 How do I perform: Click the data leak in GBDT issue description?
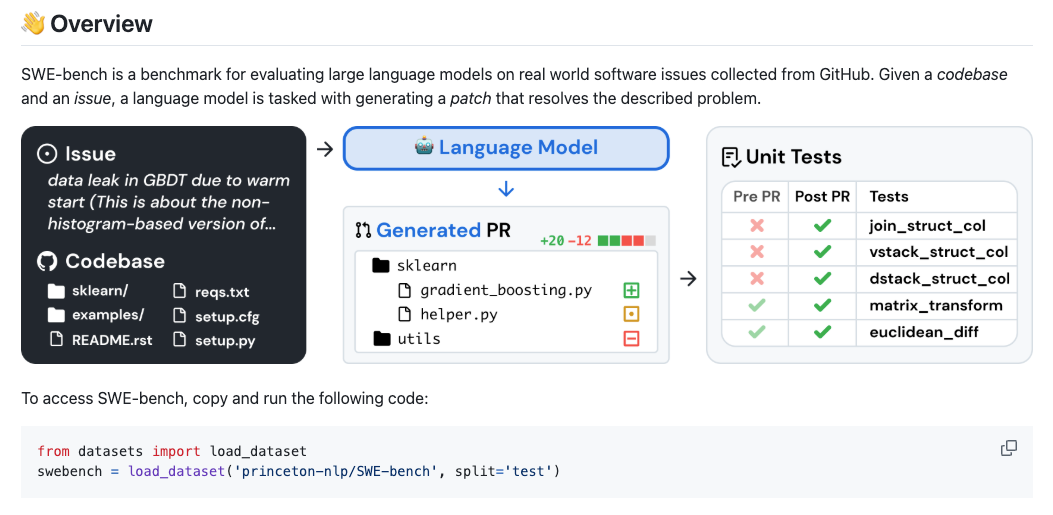(169, 202)
